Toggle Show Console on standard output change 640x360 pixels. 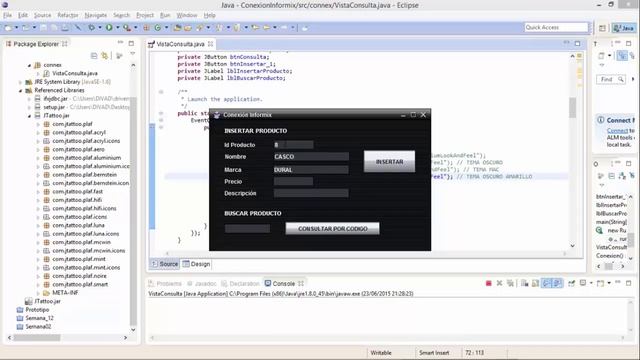547,283
